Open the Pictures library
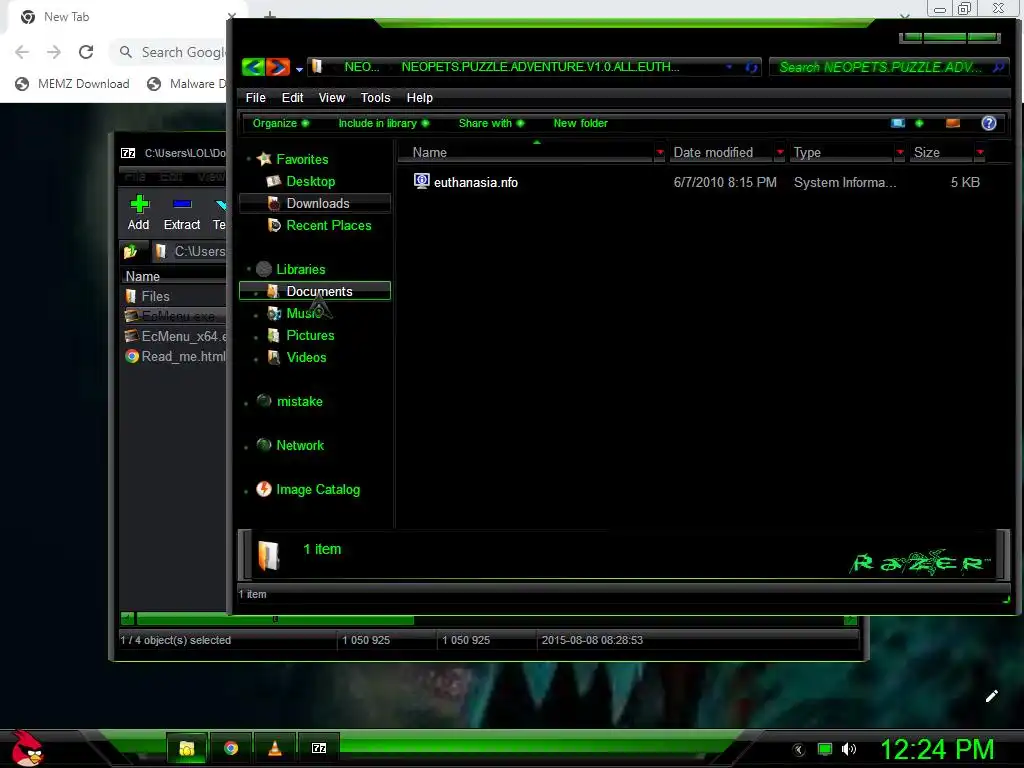The image size is (1024, 768). [310, 335]
